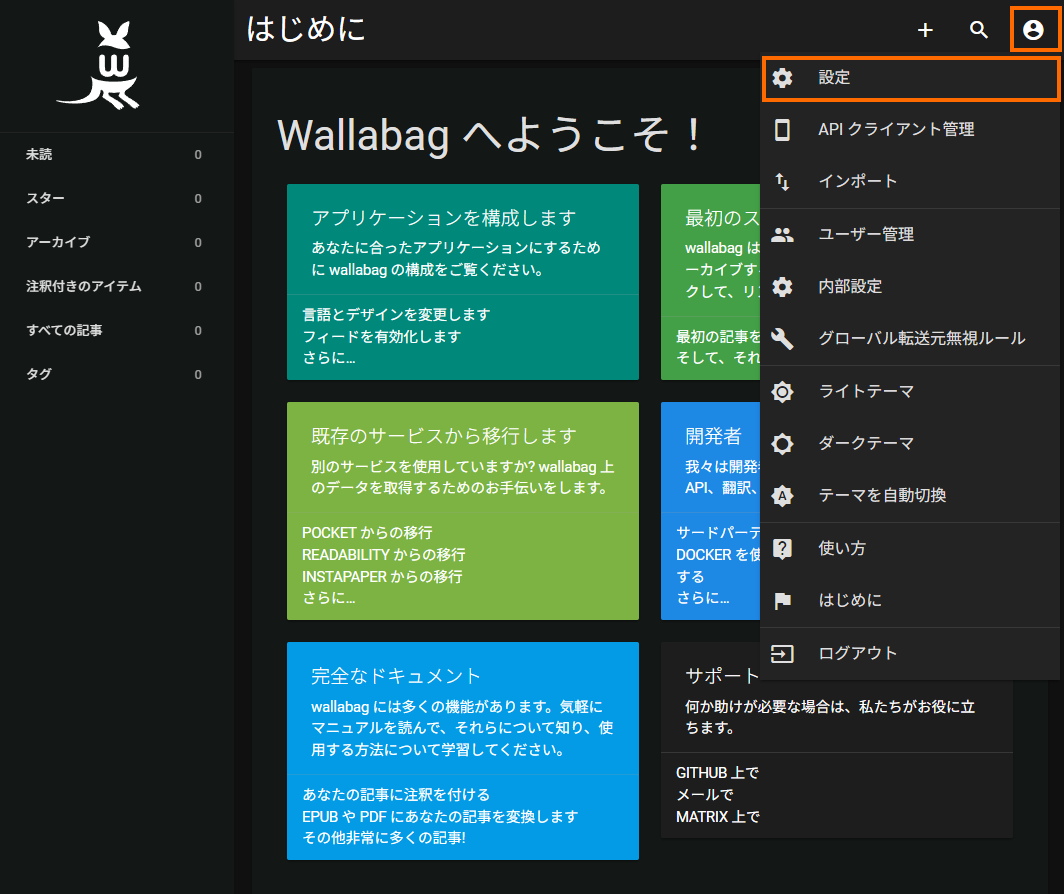
Task: Click さらに... in アプリケーションを構成します card
Action: (328, 358)
